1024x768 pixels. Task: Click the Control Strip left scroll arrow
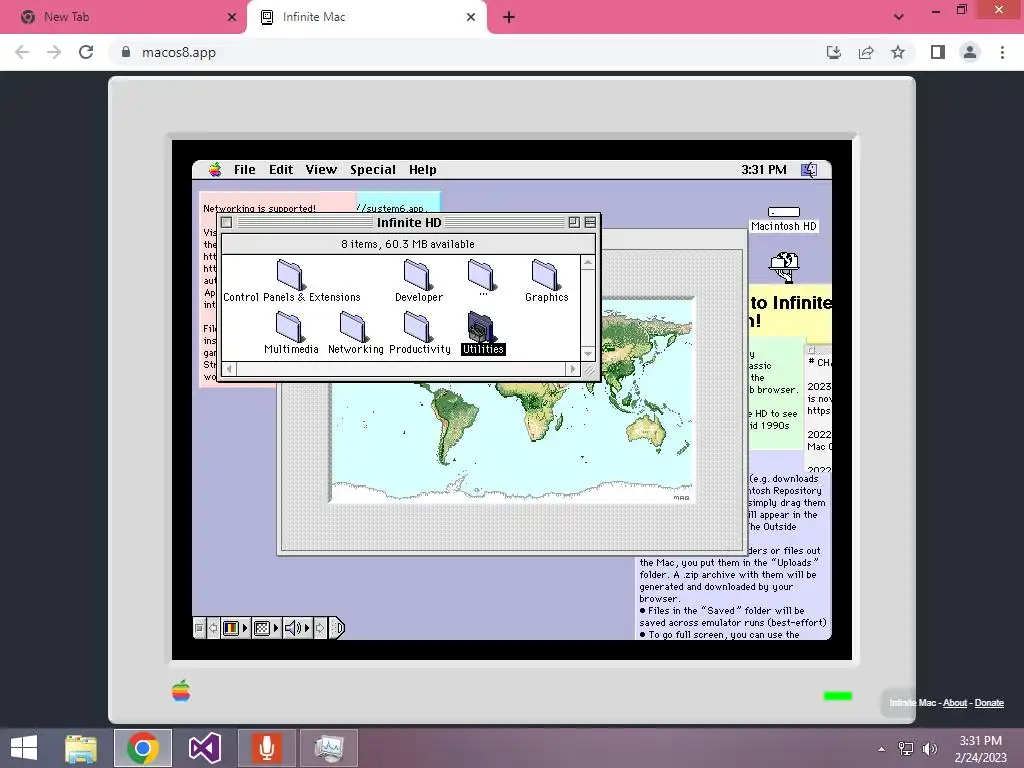pyautogui.click(x=213, y=628)
